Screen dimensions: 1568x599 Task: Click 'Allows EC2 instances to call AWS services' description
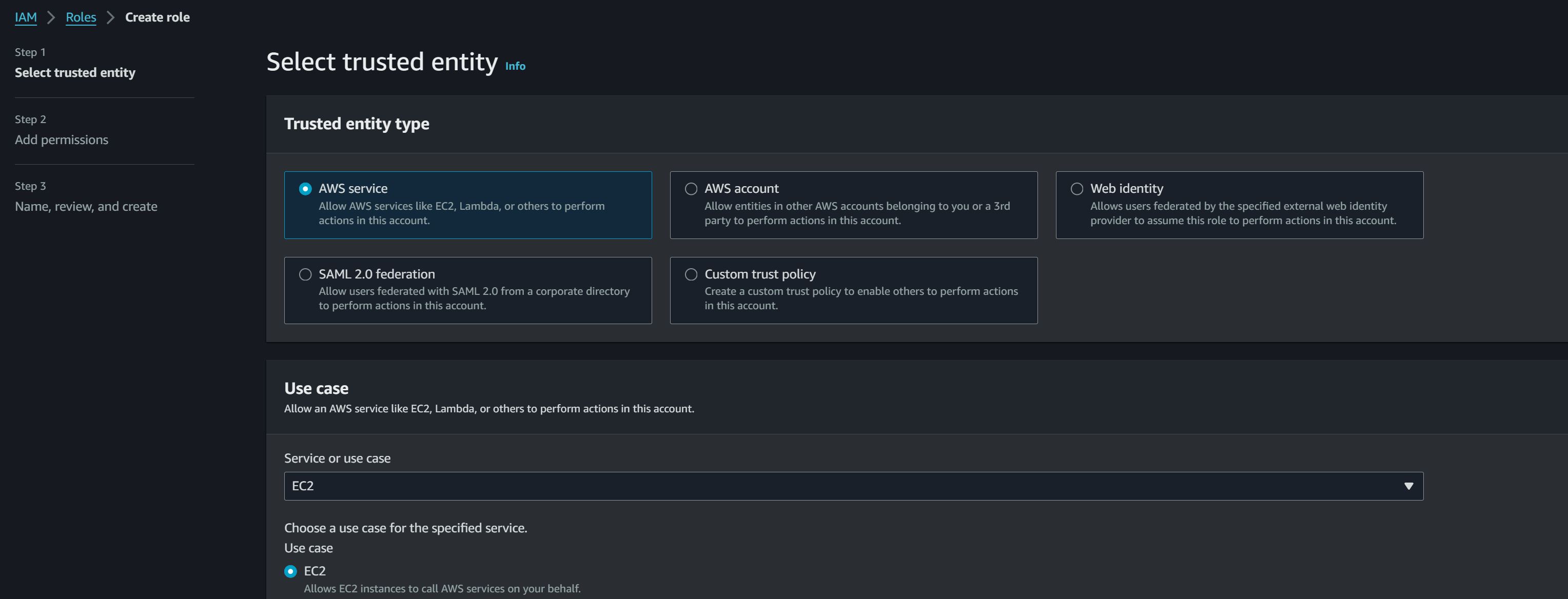point(442,589)
